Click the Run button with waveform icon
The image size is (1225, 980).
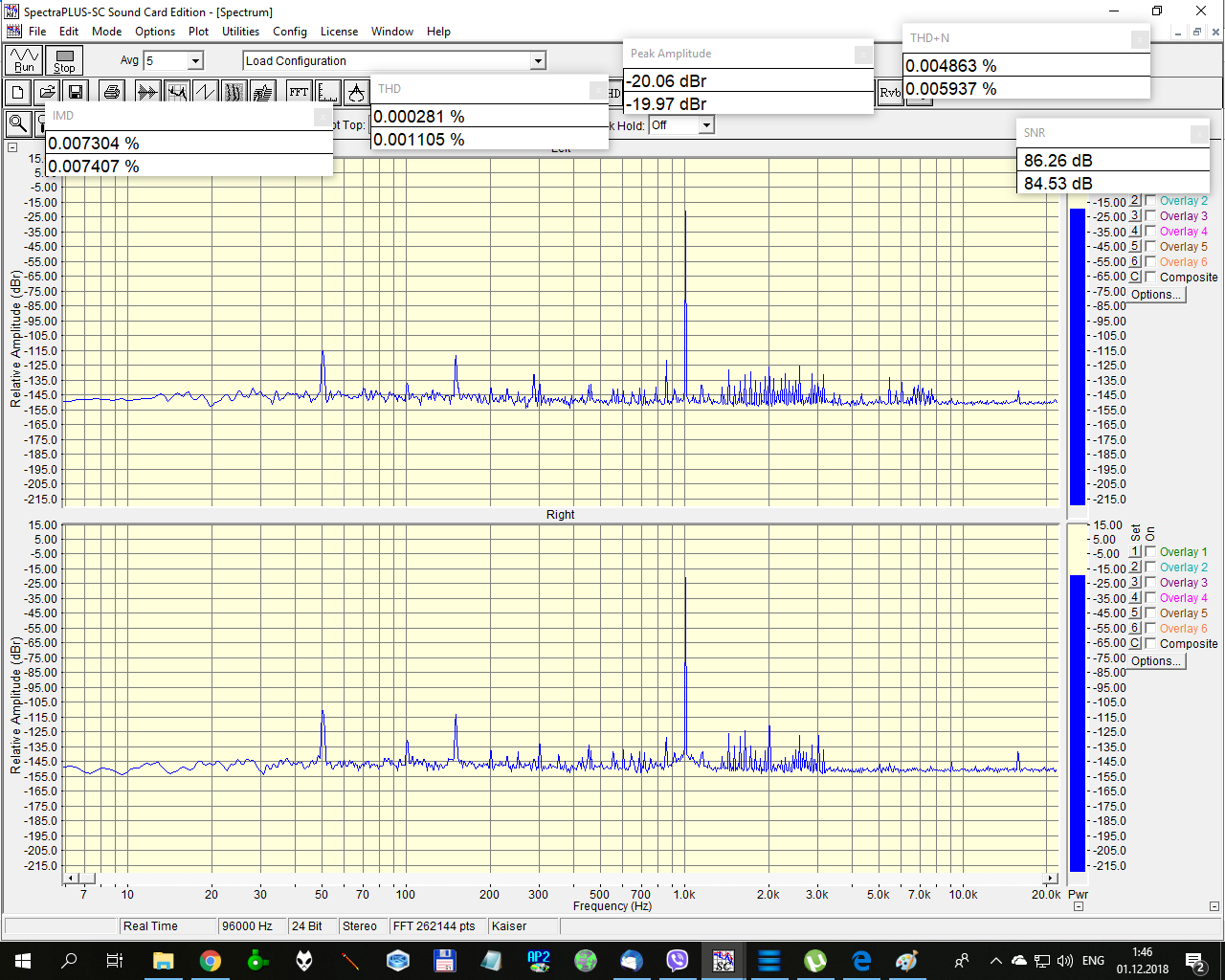(24, 60)
